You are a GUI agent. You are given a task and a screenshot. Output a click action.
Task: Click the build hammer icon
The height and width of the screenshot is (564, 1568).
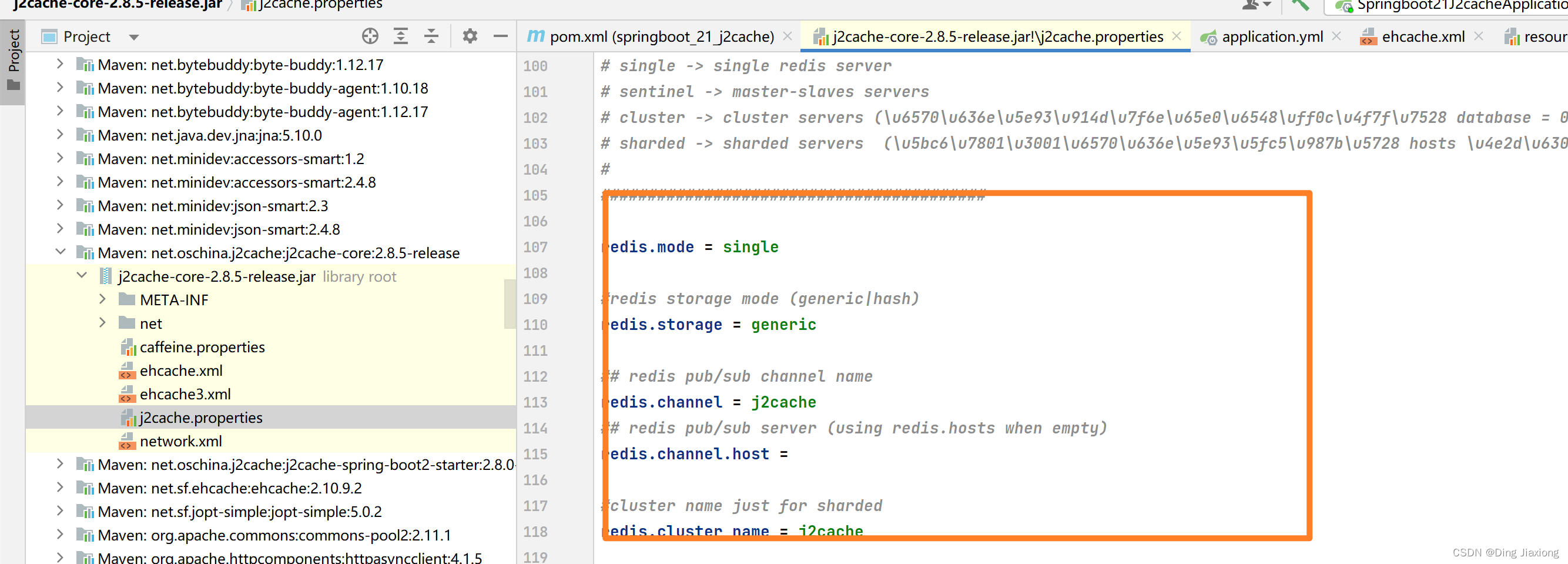pyautogui.click(x=1299, y=5)
